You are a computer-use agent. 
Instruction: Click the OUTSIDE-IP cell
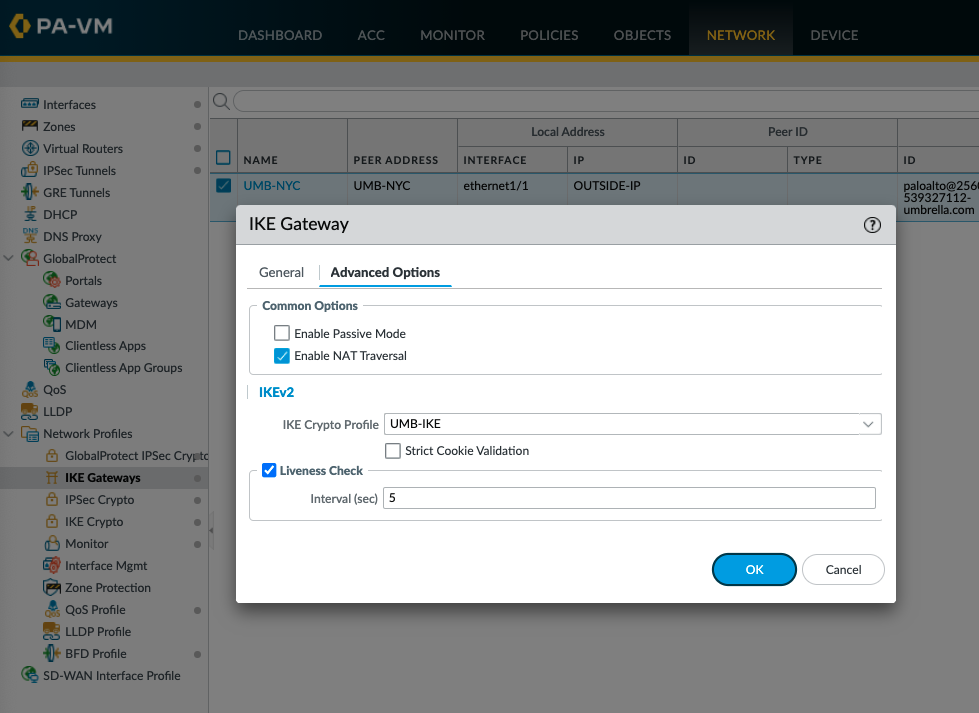click(x=607, y=185)
